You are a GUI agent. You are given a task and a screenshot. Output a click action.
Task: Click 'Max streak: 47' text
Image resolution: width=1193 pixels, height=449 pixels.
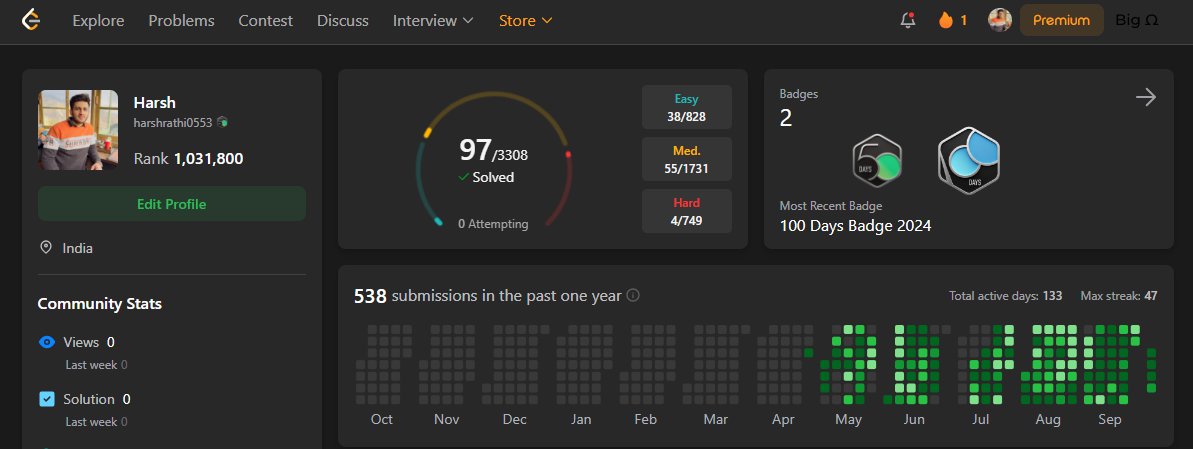(x=1118, y=296)
